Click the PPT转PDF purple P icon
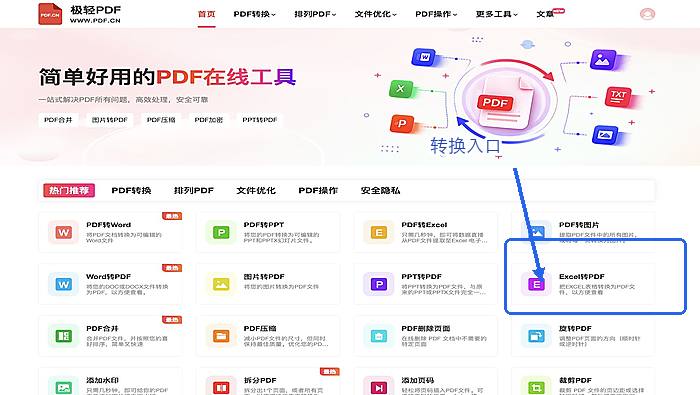The image size is (700, 395). tap(379, 284)
